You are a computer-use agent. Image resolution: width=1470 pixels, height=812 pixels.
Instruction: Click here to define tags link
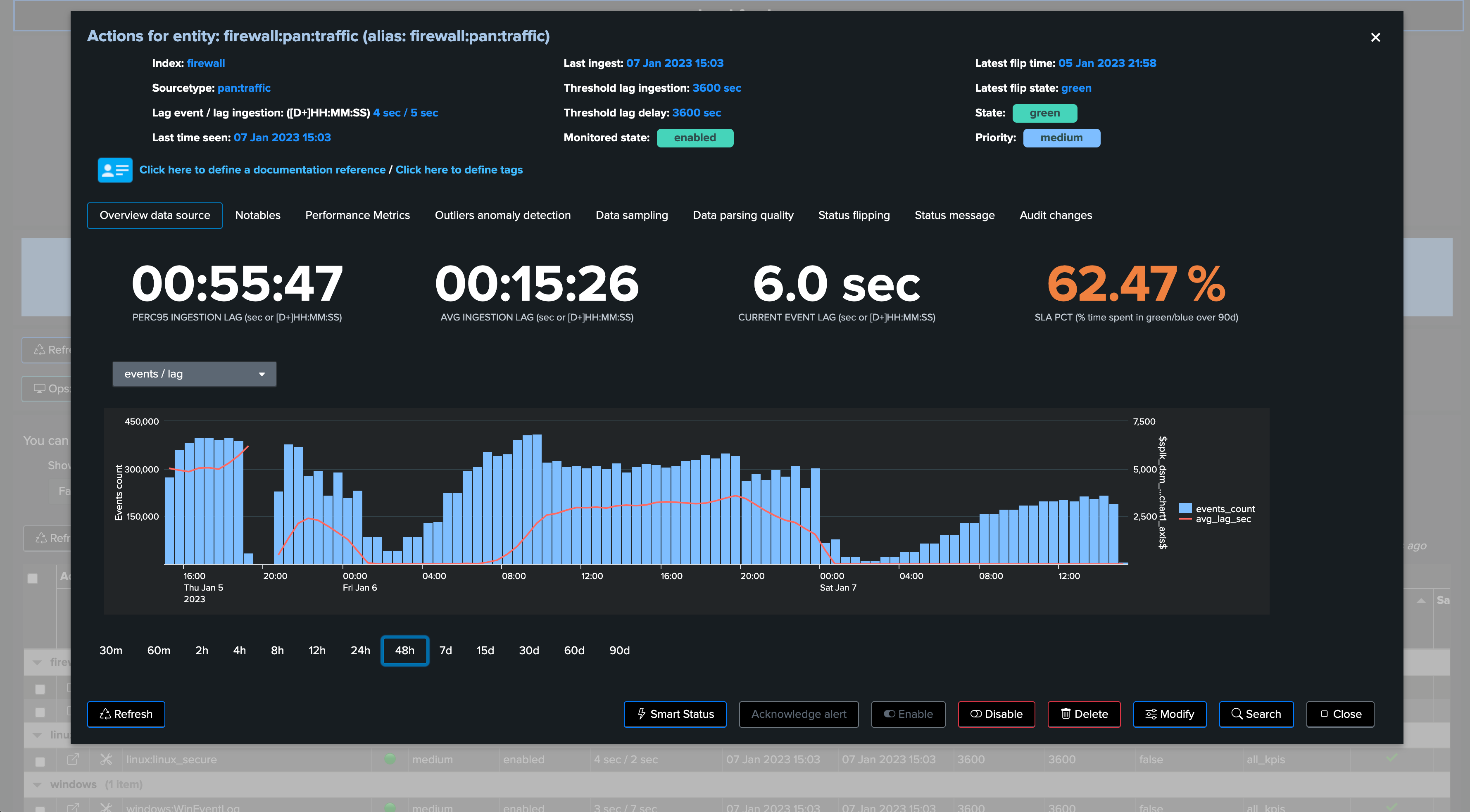(x=459, y=170)
